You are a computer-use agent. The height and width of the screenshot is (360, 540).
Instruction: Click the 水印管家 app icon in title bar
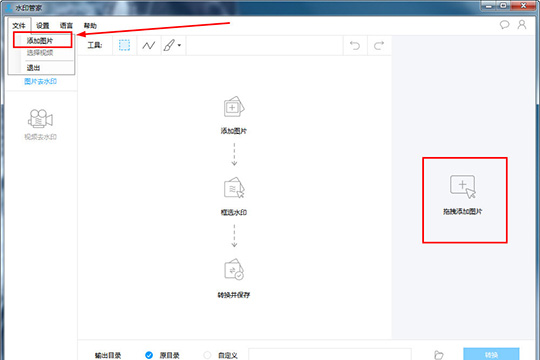pos(9,7)
